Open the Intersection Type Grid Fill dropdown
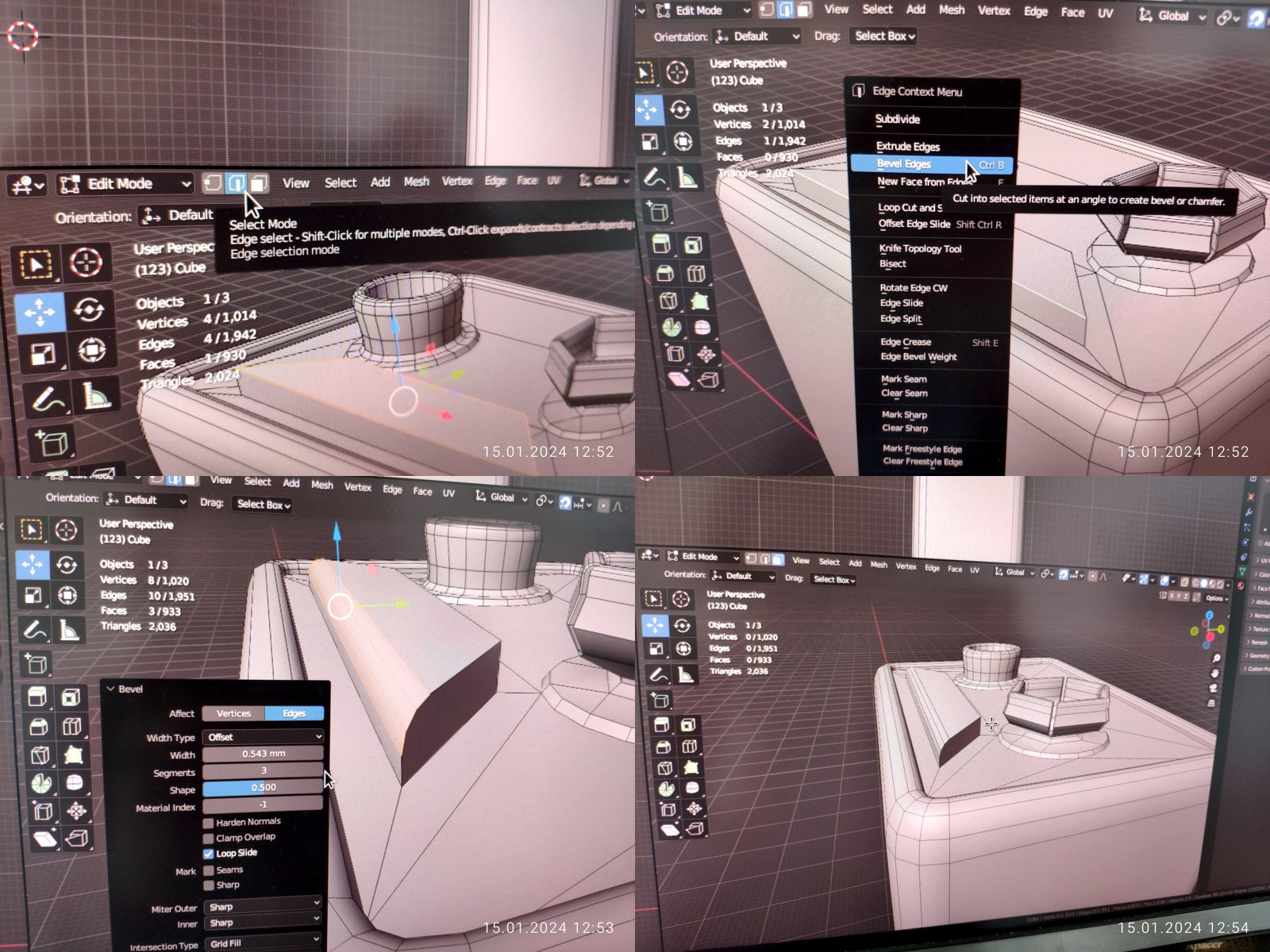The height and width of the screenshot is (952, 1270). 264,943
